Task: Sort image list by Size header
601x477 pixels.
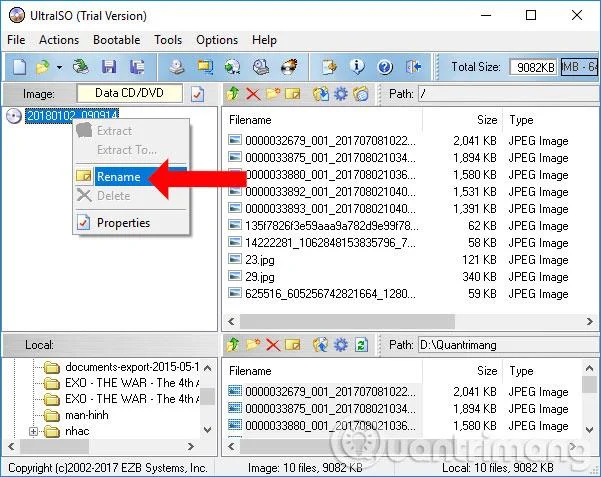Action: coord(487,120)
